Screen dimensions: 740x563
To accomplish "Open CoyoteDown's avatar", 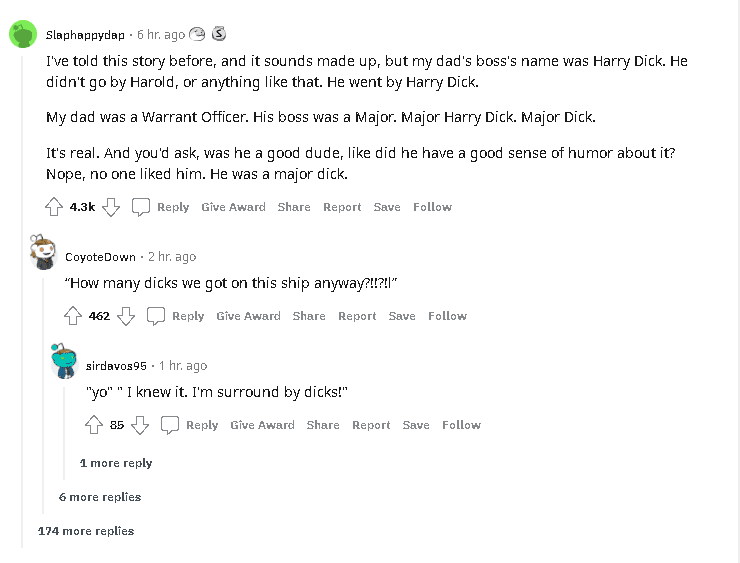I will tap(43, 252).
